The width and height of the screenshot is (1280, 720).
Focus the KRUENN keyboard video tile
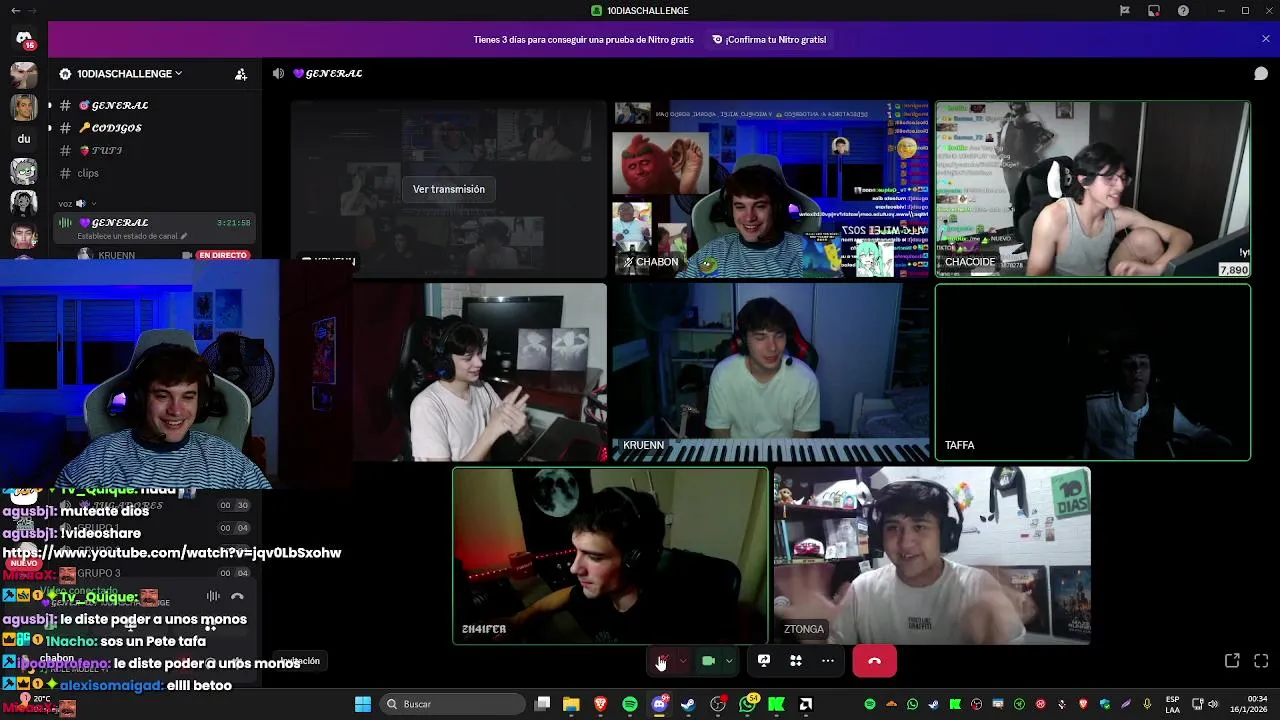[x=770, y=372]
